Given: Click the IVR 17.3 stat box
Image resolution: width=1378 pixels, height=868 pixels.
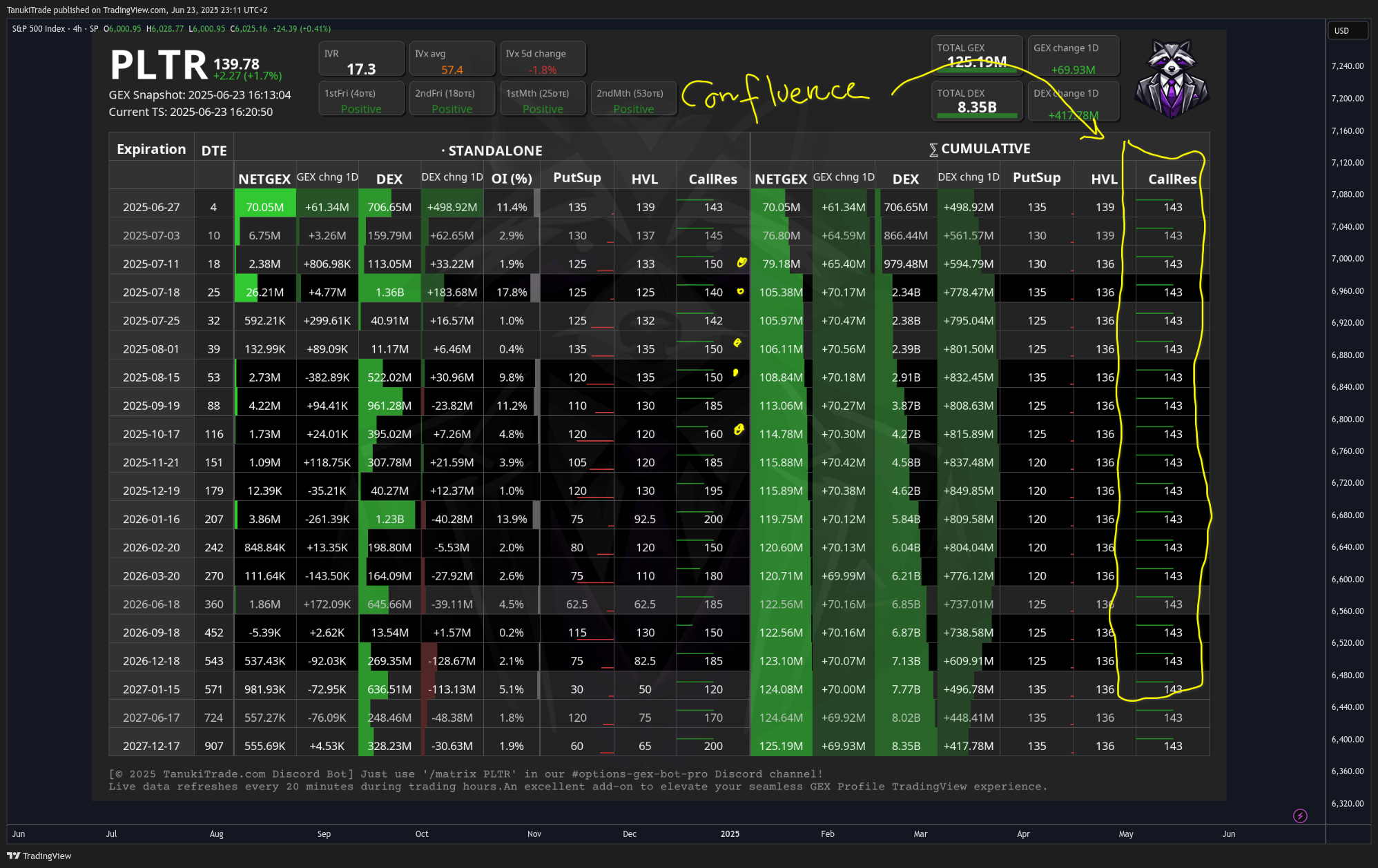Looking at the screenshot, I should (x=361, y=59).
